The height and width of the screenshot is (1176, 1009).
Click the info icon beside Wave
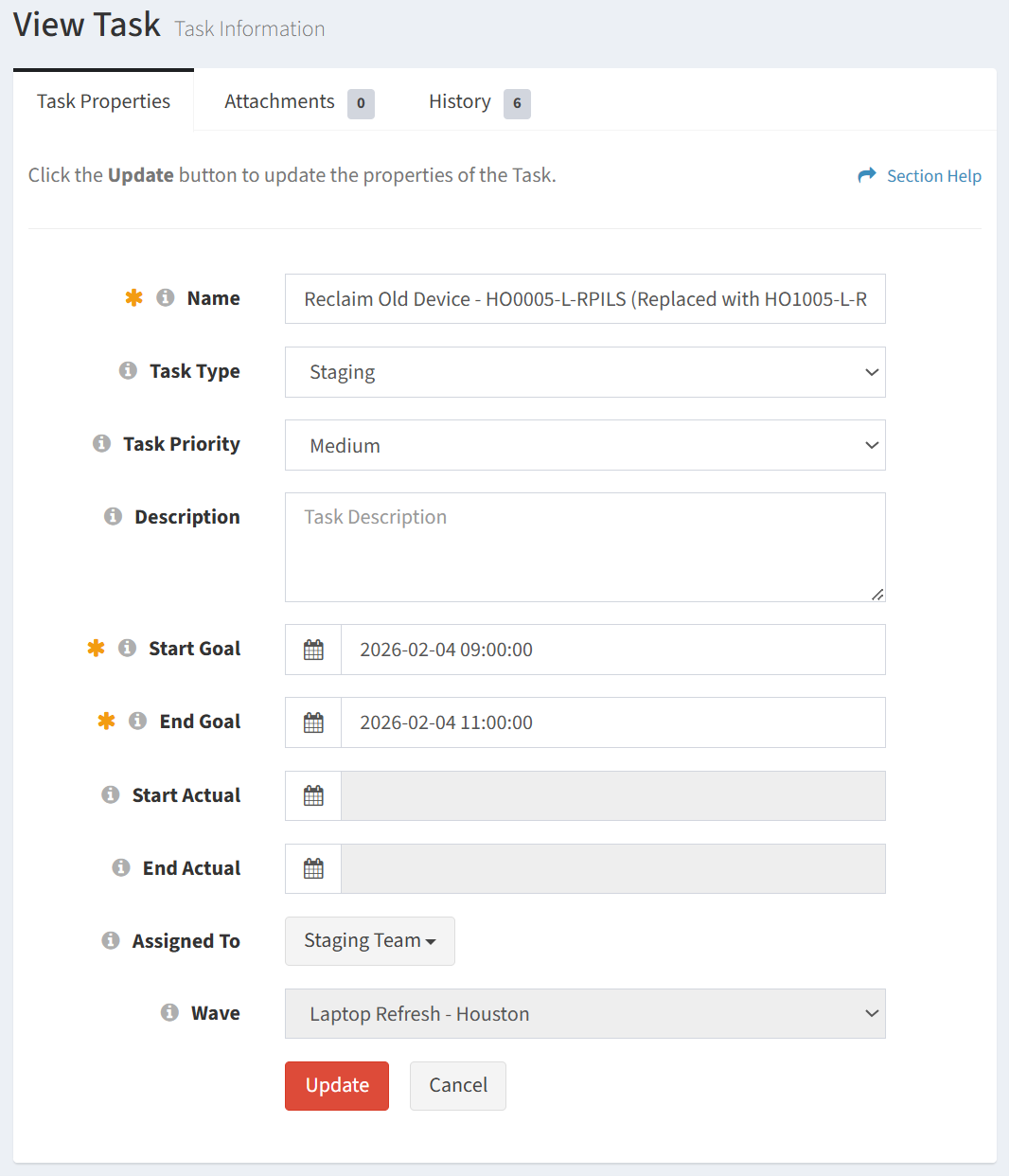tap(169, 1013)
